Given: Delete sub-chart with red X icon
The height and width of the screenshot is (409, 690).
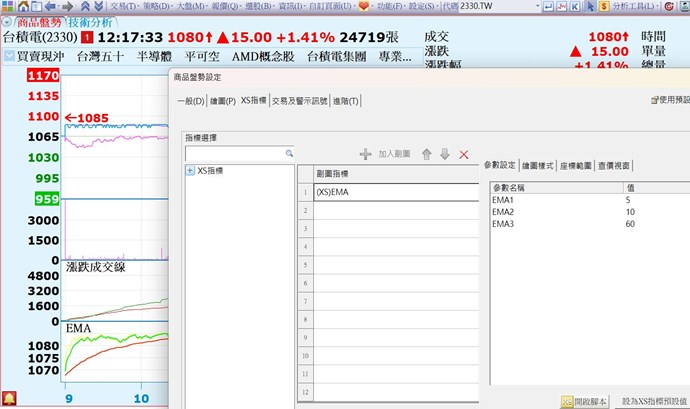Looking at the screenshot, I should (x=463, y=154).
